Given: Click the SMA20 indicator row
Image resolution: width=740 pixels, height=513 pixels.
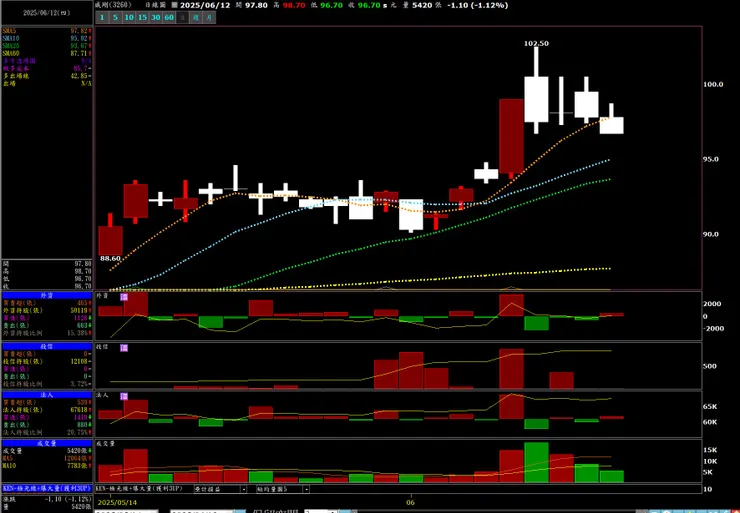Looking at the screenshot, I should [47, 46].
